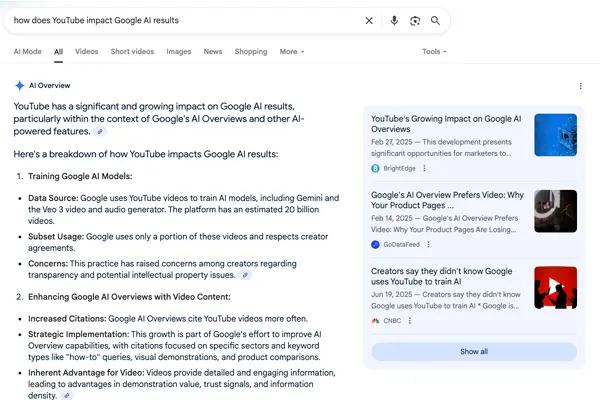
Task: Click 'Feb 27, 2025' snippet text
Action: (391, 142)
